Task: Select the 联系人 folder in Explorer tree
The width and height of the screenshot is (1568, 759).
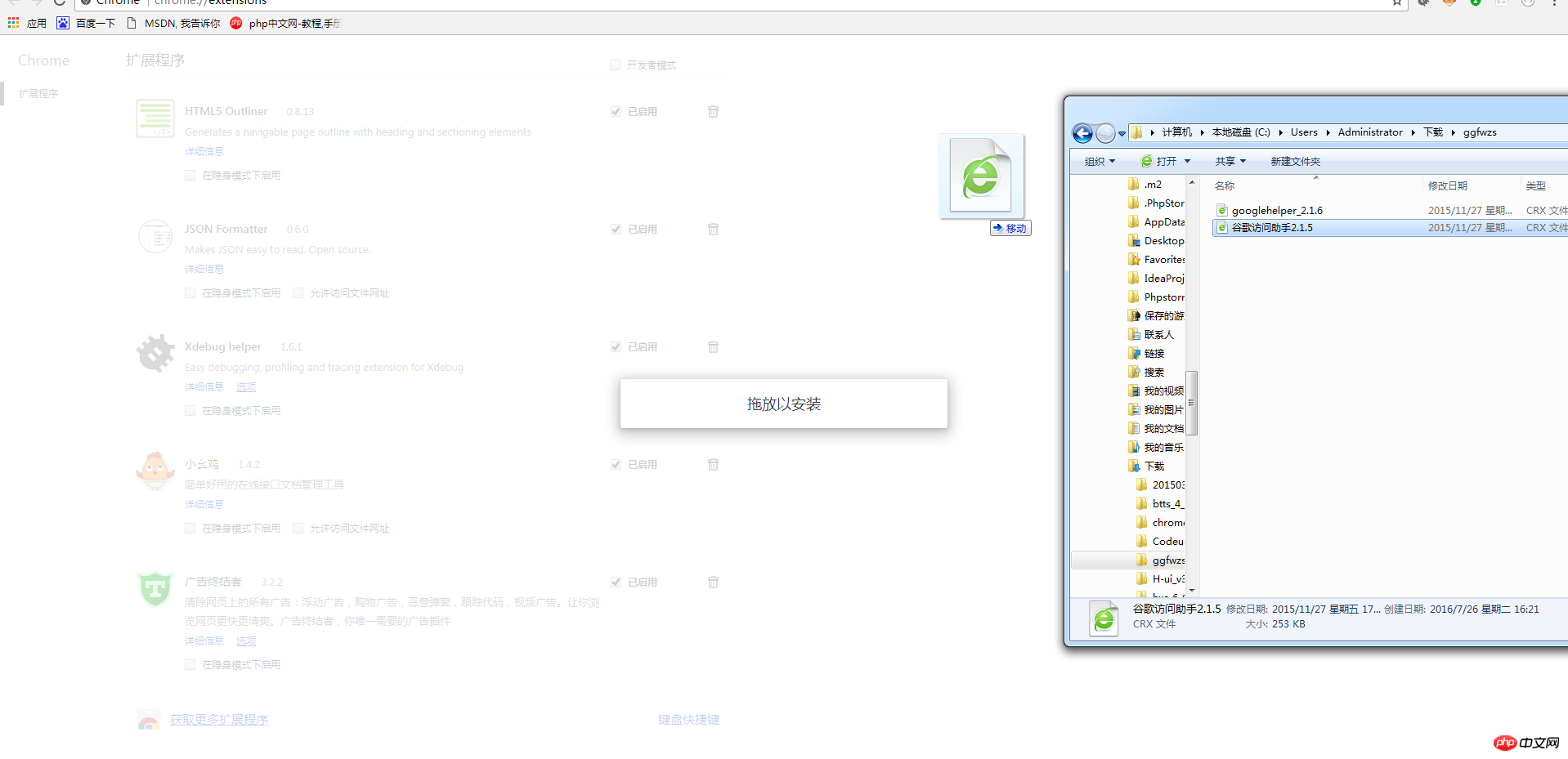Action: click(x=1151, y=335)
